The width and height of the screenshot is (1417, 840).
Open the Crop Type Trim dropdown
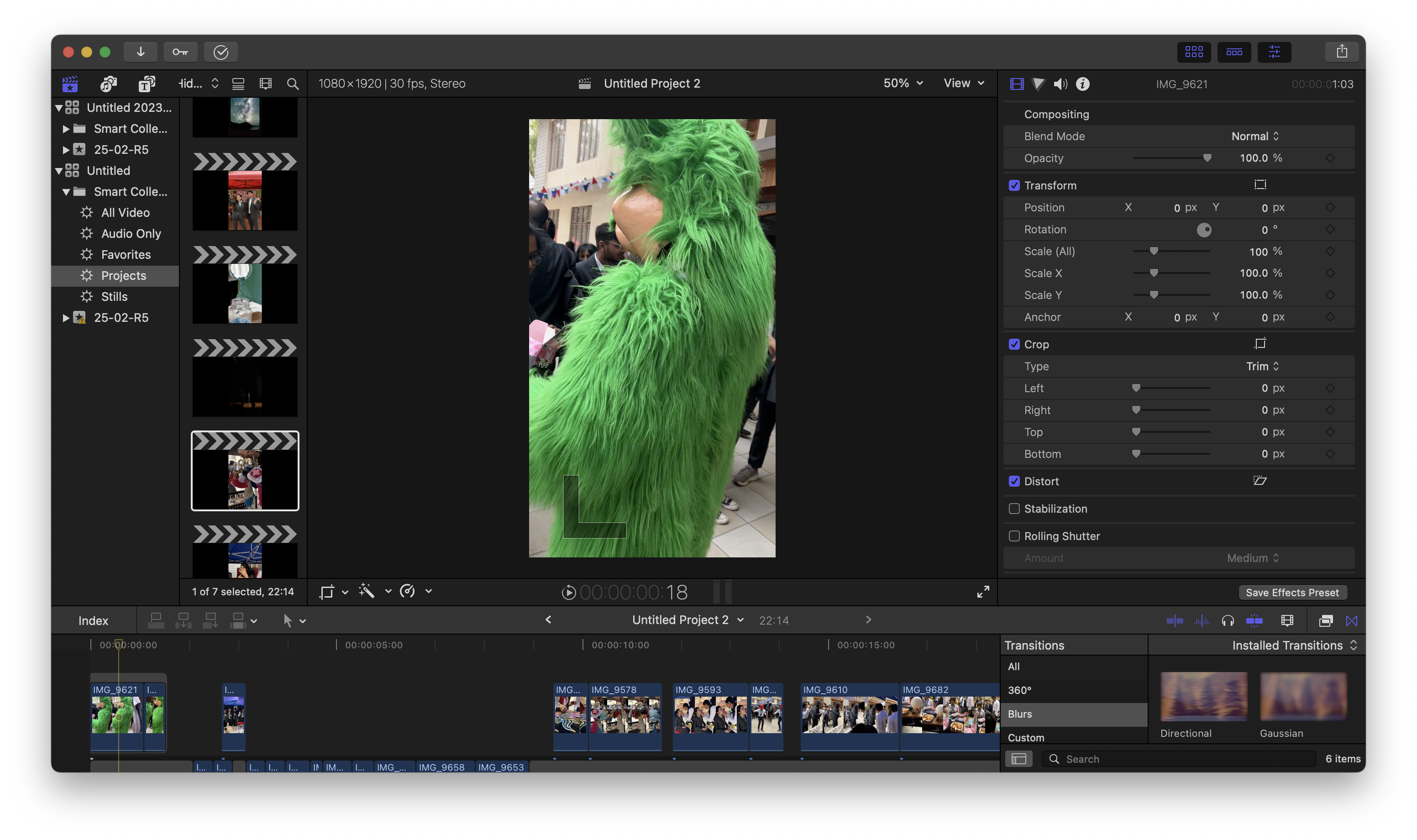coord(1262,366)
